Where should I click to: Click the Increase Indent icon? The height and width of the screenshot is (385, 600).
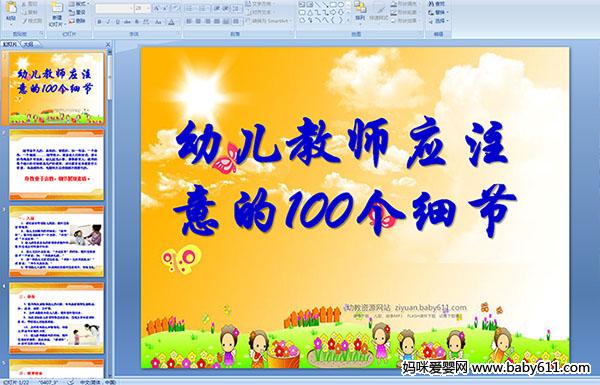225,8
